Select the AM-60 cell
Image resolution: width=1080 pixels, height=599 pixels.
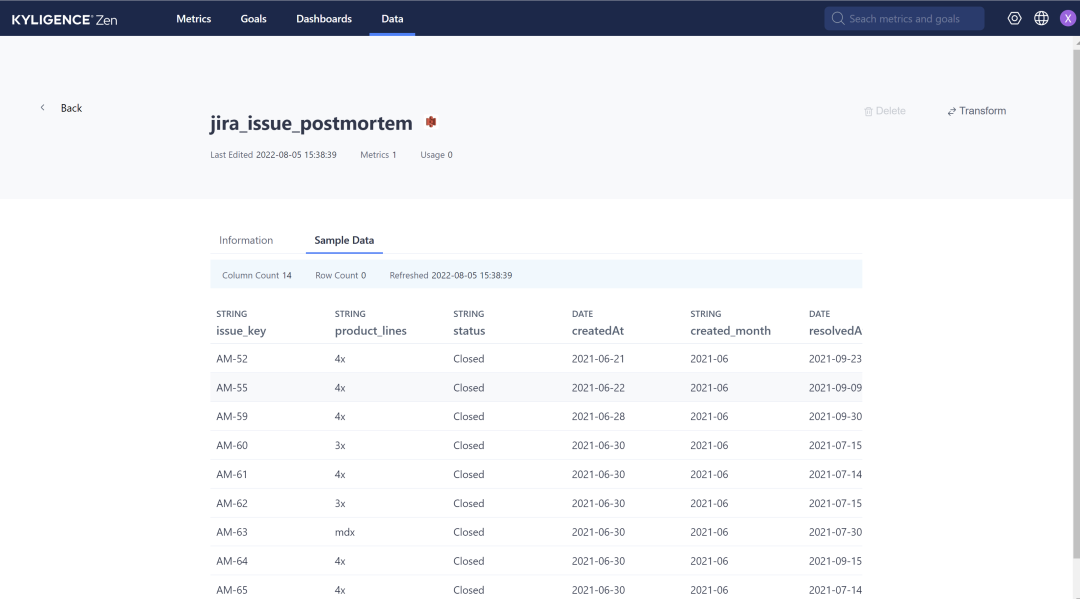tap(231, 445)
